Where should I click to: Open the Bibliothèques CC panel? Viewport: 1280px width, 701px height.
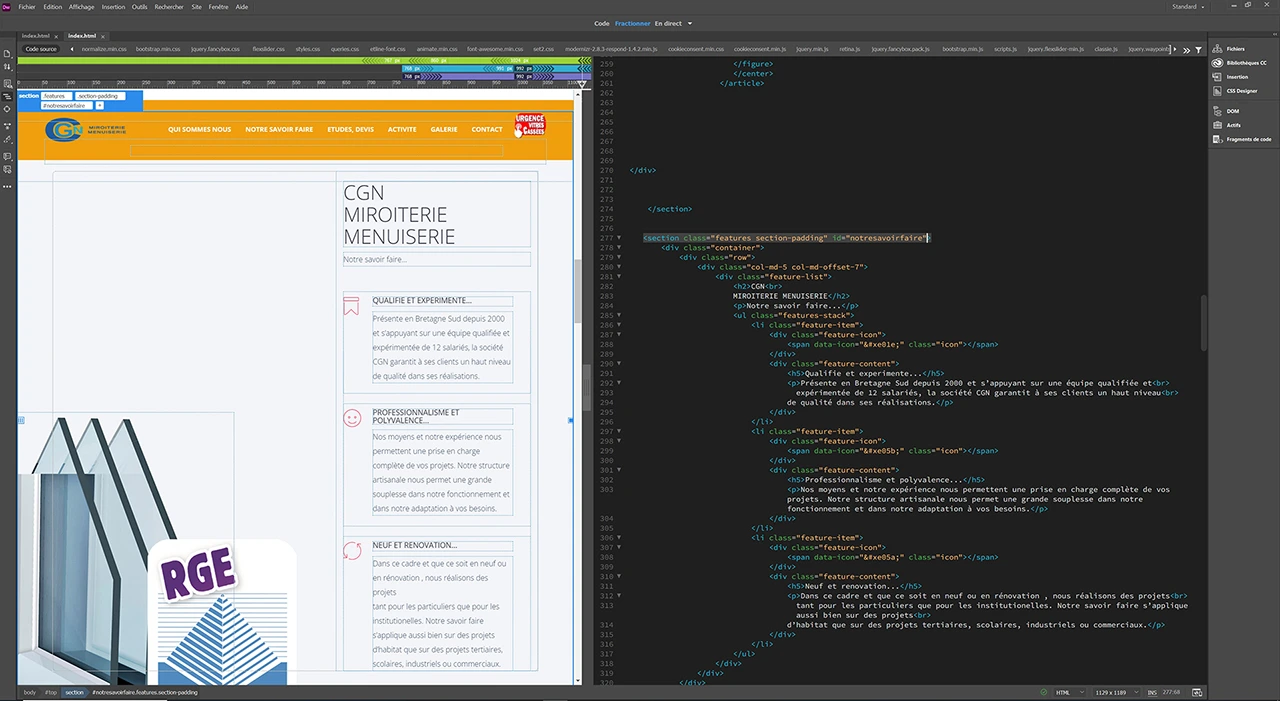click(1241, 62)
